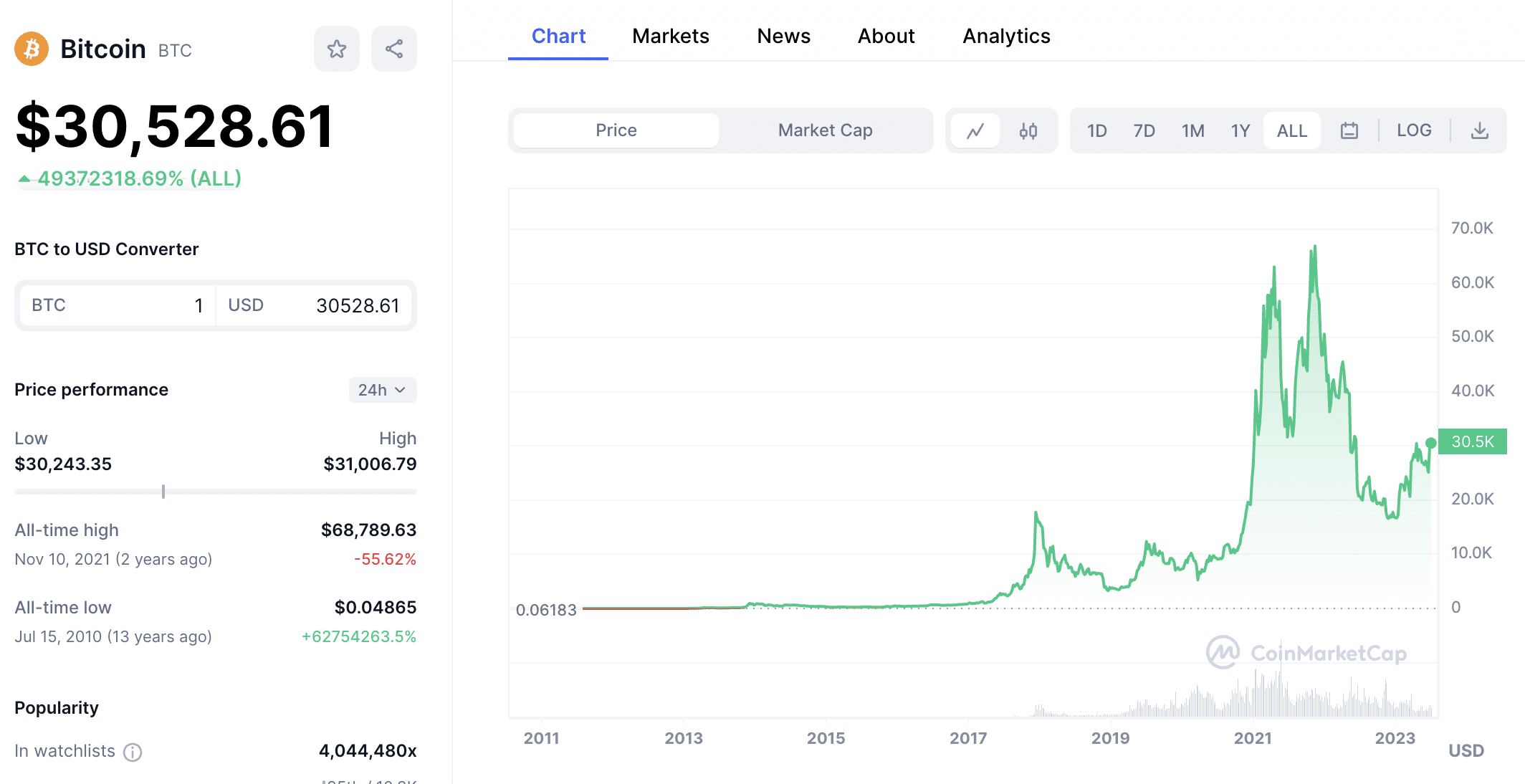Viewport: 1525px width, 784px height.
Task: Switch to the Markets tab
Action: point(670,36)
